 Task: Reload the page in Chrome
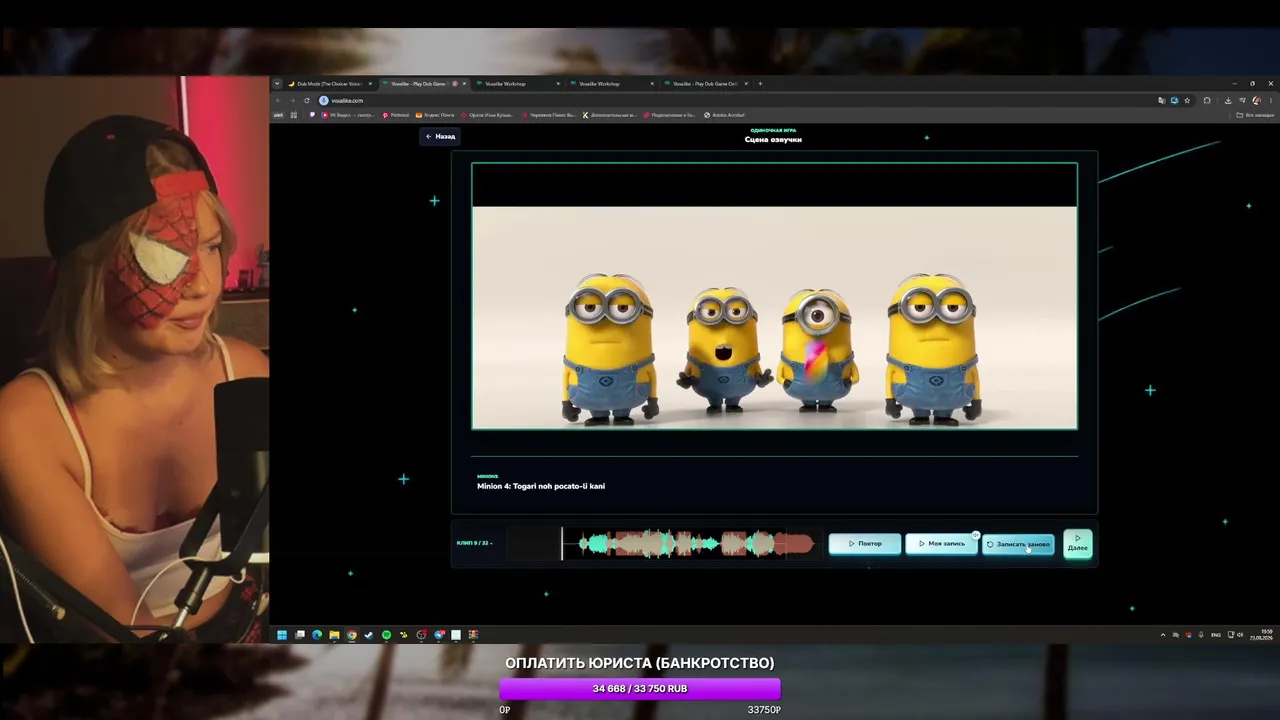pos(307,100)
